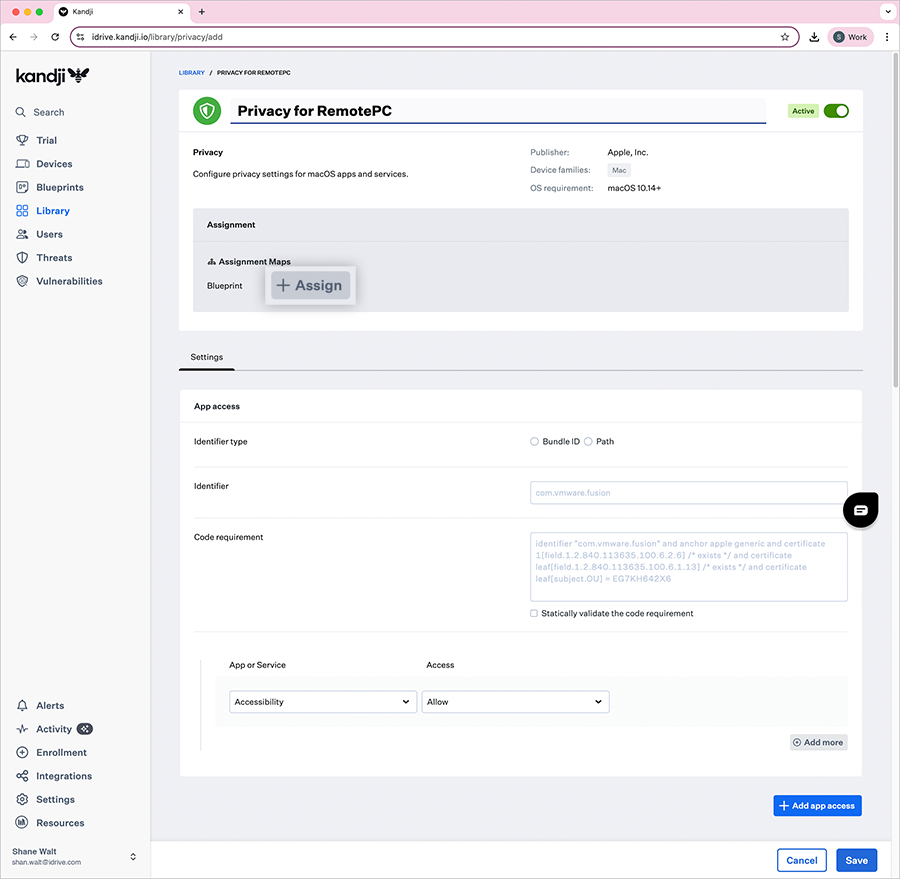Image resolution: width=900 pixels, height=879 pixels.
Task: Click the Alerts bell icon
Action: pyautogui.click(x=22, y=706)
